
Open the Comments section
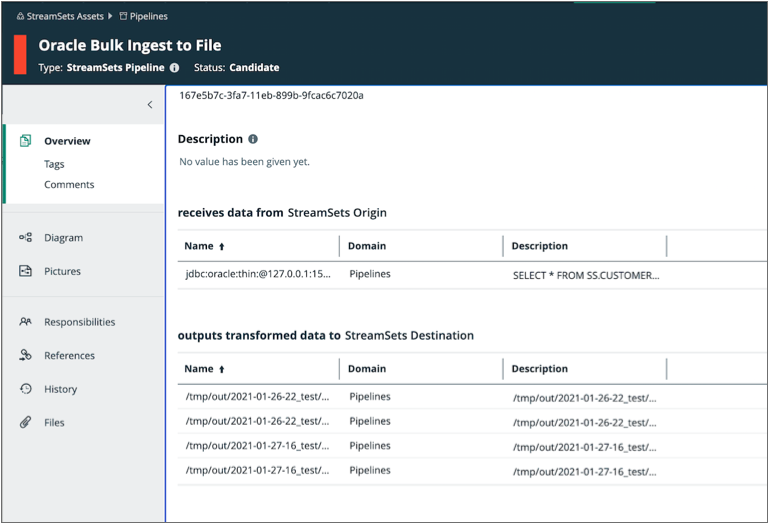click(x=69, y=185)
